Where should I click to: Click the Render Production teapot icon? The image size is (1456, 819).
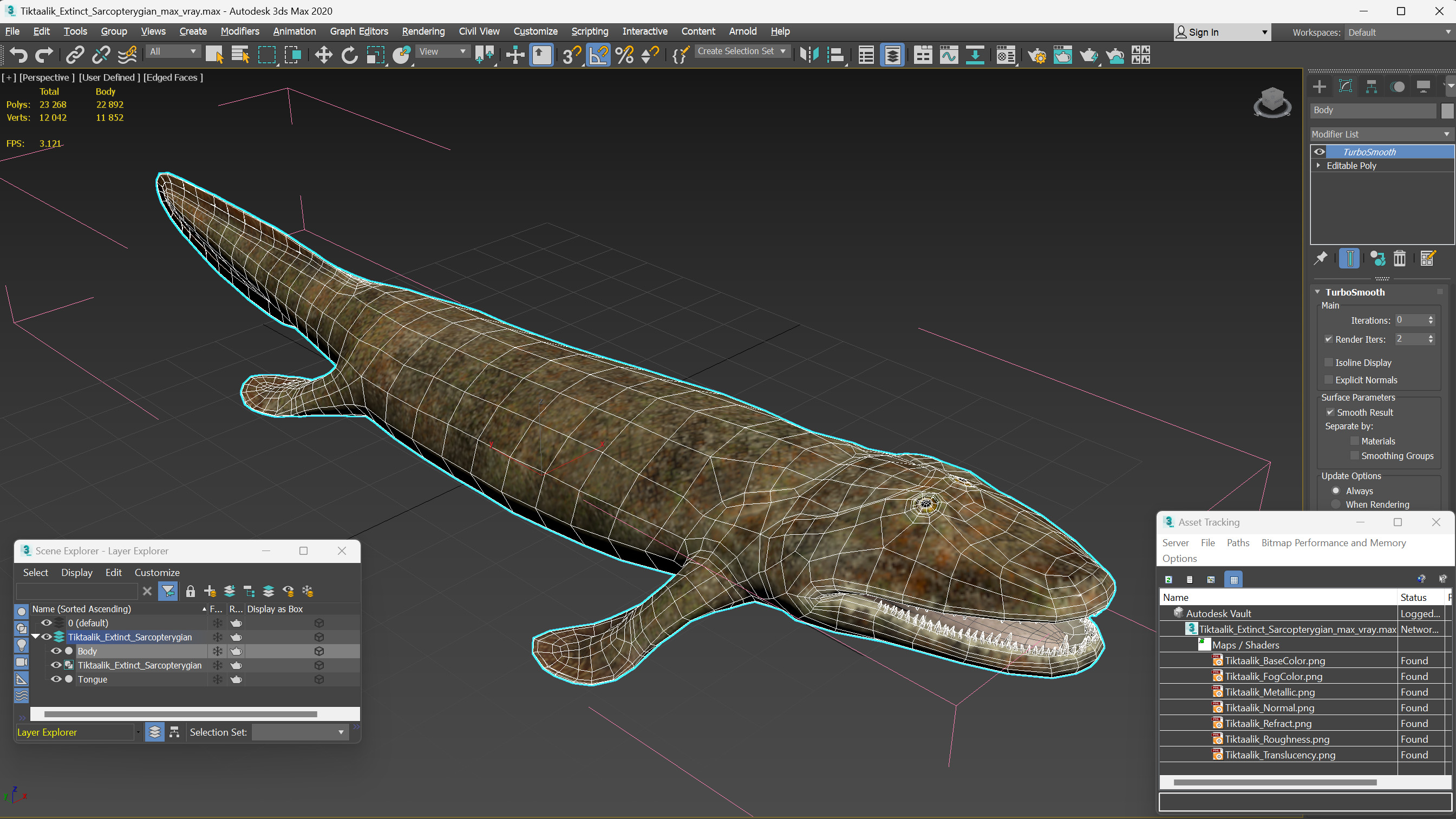tap(1088, 55)
